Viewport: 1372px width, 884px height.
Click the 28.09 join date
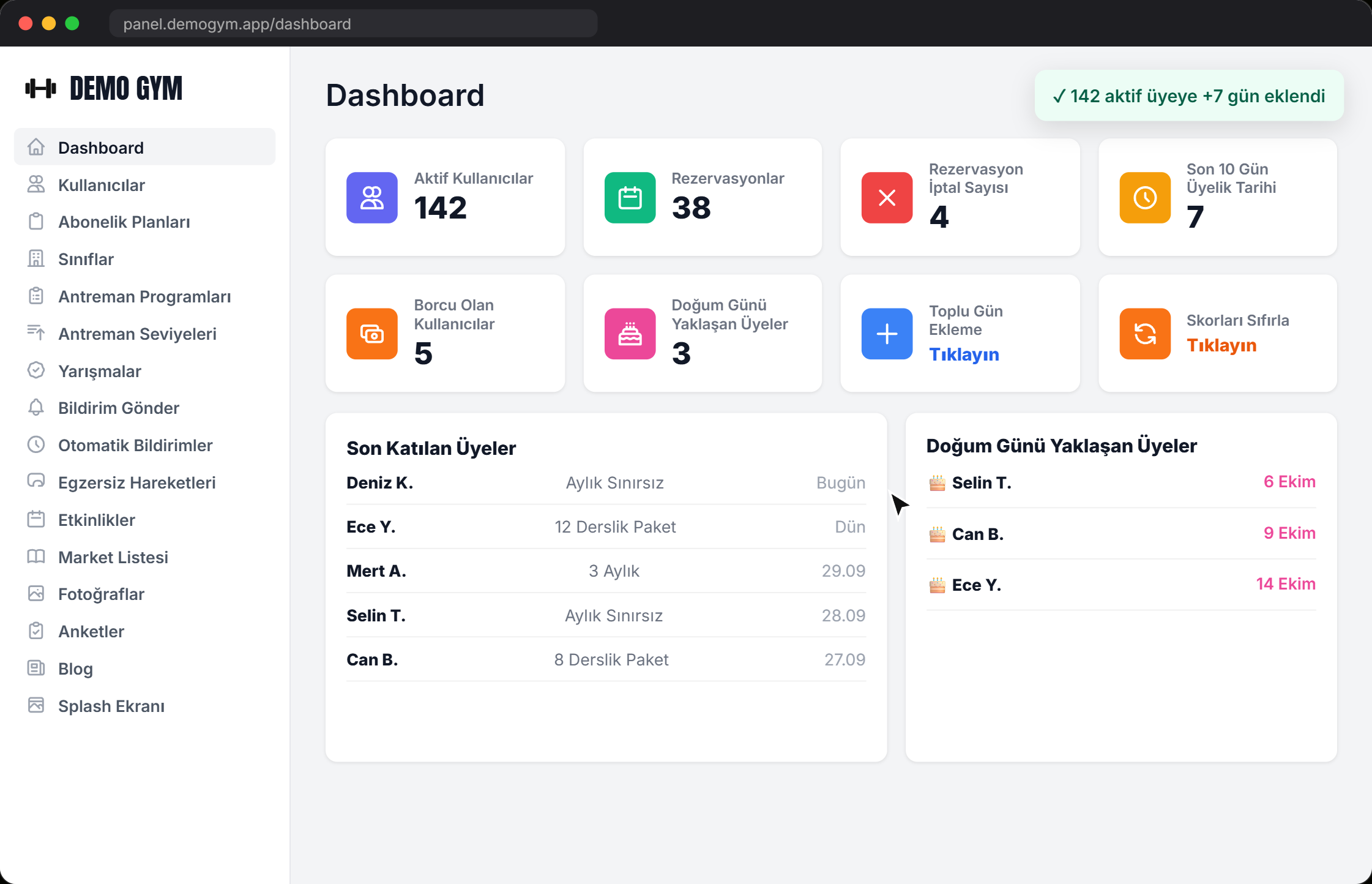[843, 615]
